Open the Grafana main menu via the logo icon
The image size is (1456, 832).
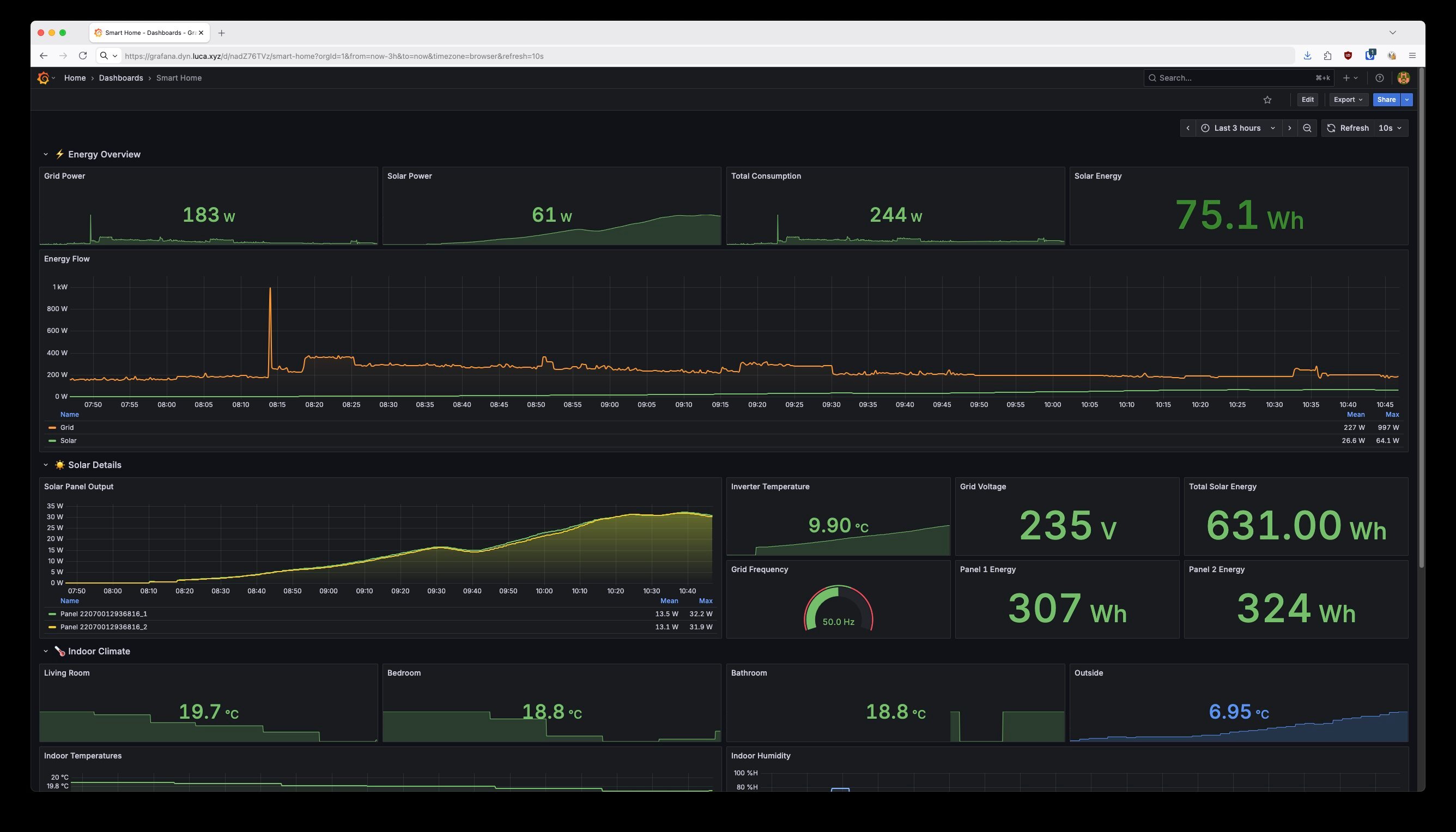point(44,78)
